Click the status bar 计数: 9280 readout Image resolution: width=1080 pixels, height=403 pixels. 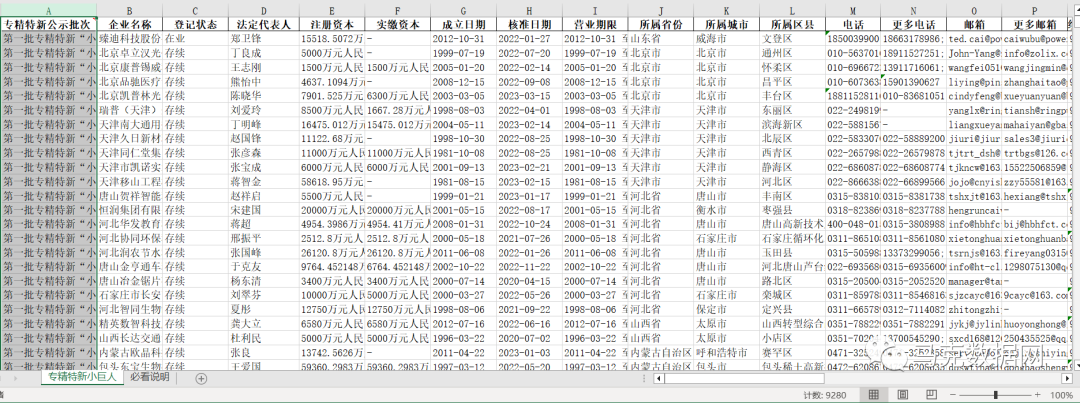[x=824, y=395]
